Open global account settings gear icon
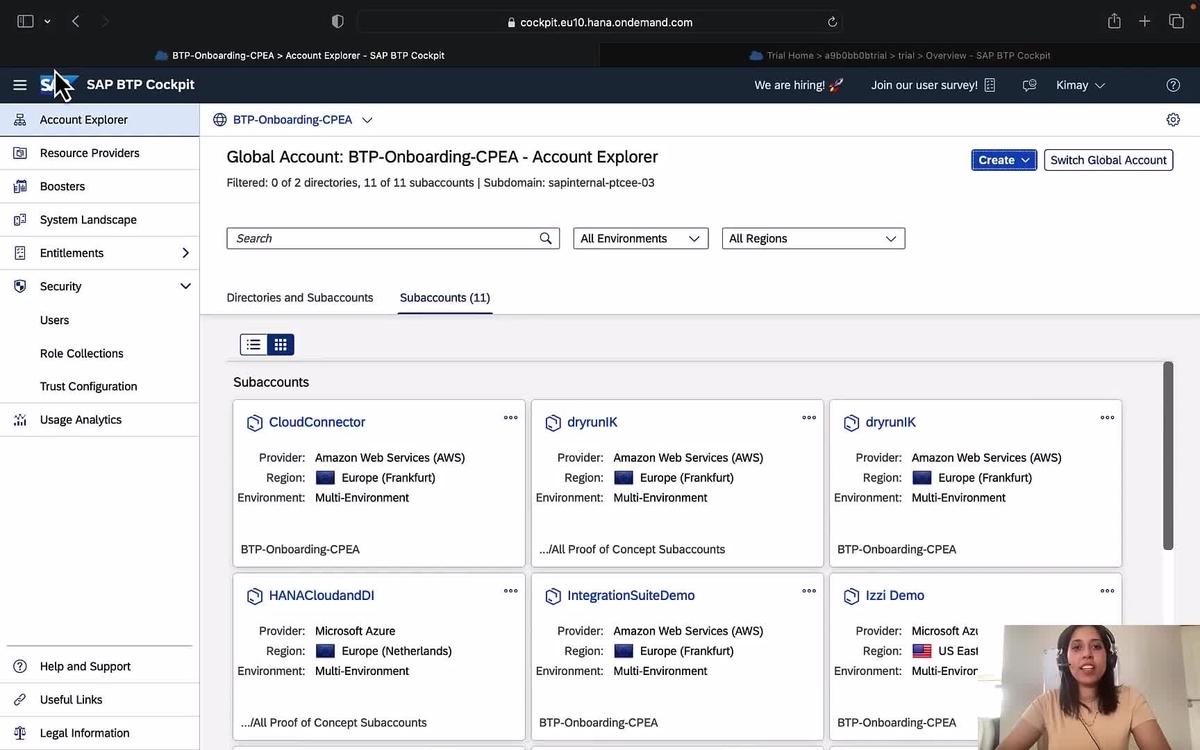 [1173, 120]
